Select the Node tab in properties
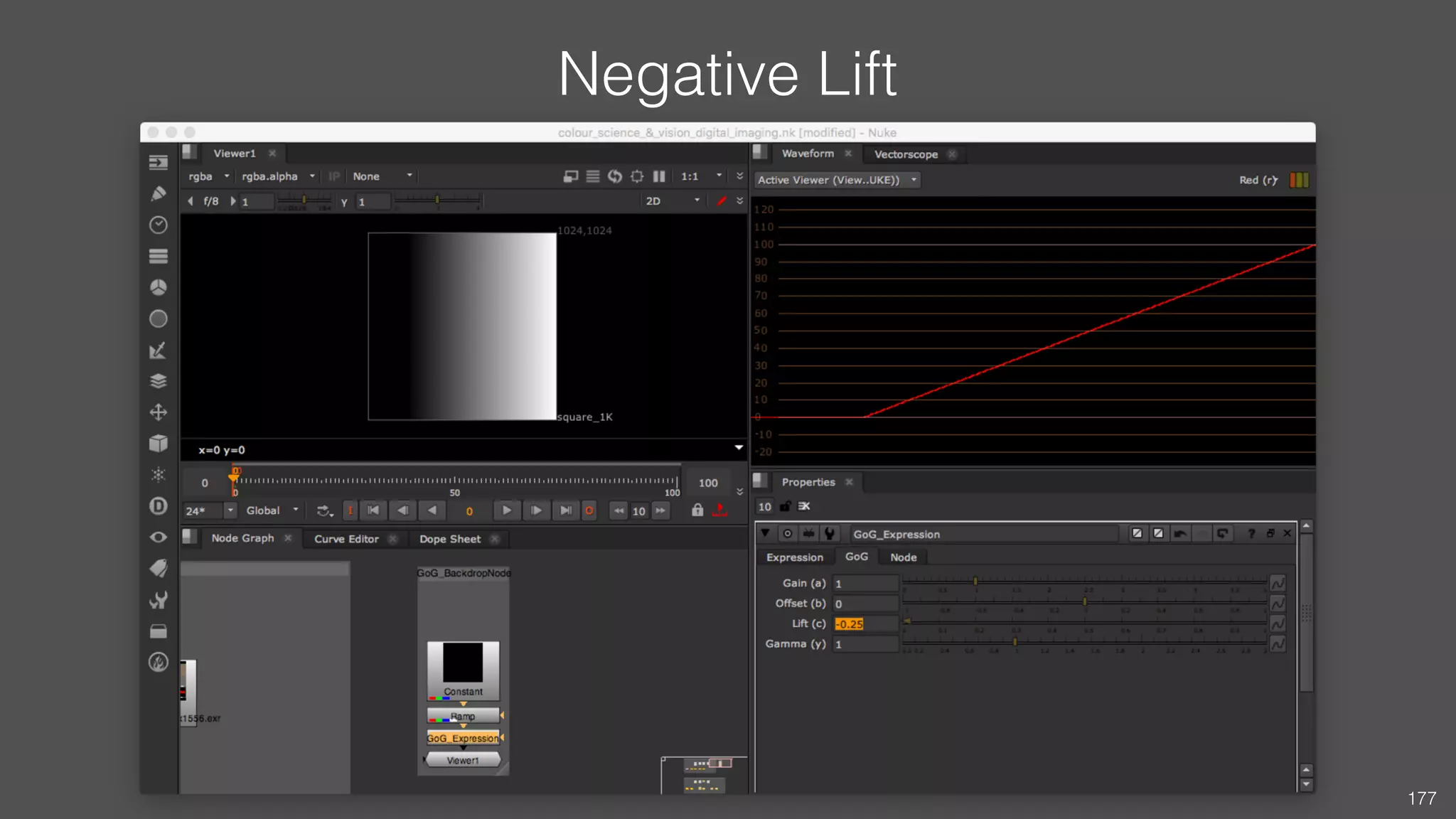 pyautogui.click(x=904, y=557)
